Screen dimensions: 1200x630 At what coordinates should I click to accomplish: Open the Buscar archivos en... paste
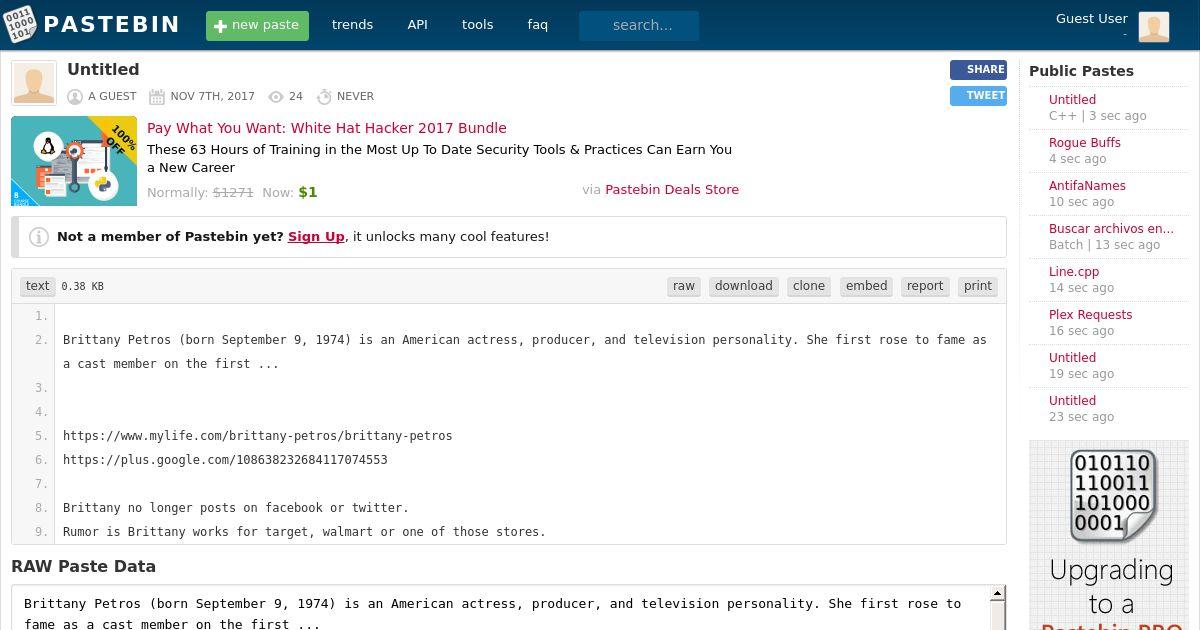(1111, 229)
